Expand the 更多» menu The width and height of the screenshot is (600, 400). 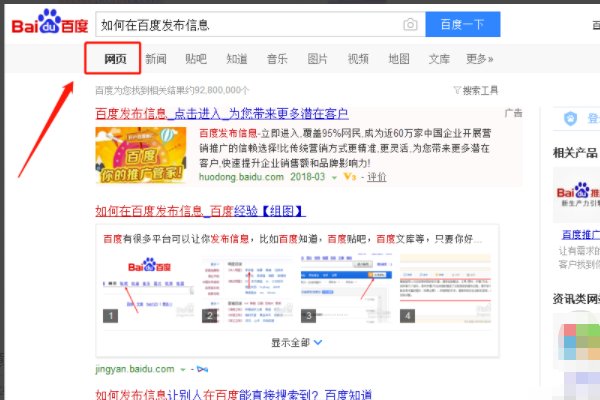tap(479, 59)
